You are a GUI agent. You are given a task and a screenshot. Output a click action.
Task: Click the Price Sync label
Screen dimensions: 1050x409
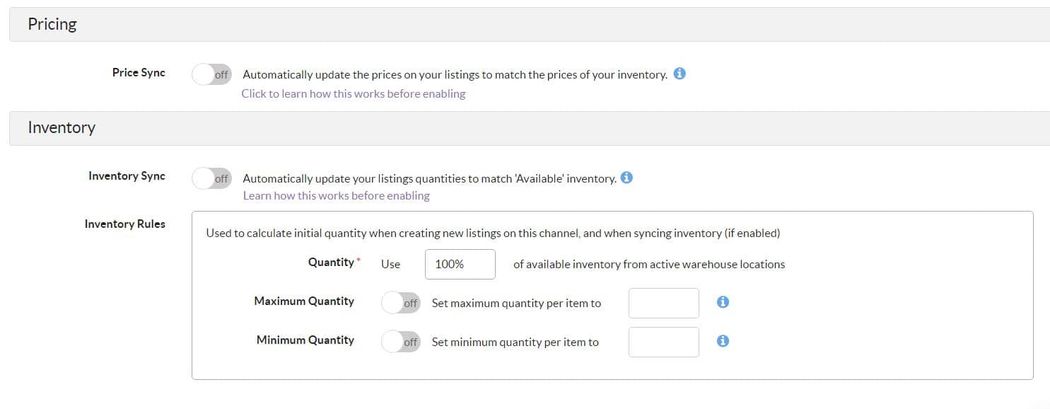139,73
